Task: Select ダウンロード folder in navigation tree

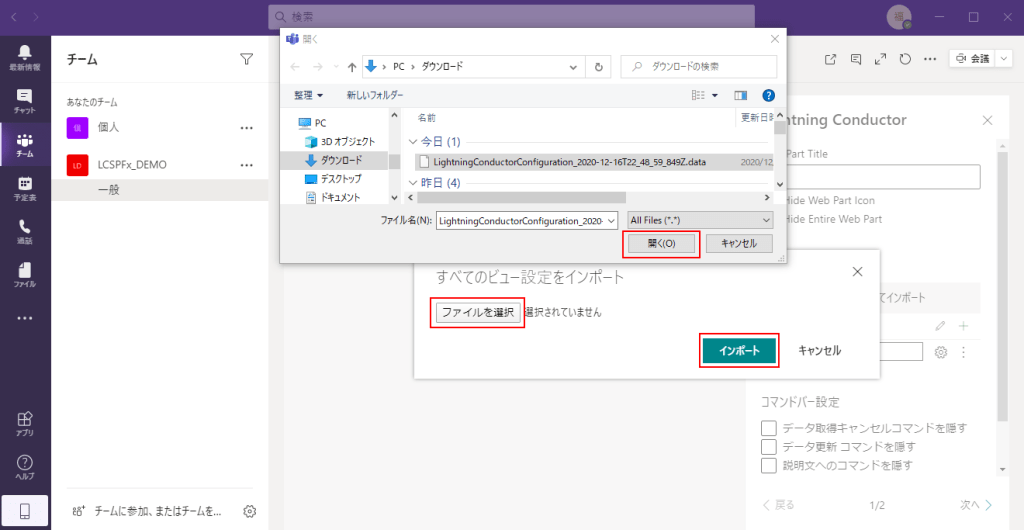Action: [342, 160]
